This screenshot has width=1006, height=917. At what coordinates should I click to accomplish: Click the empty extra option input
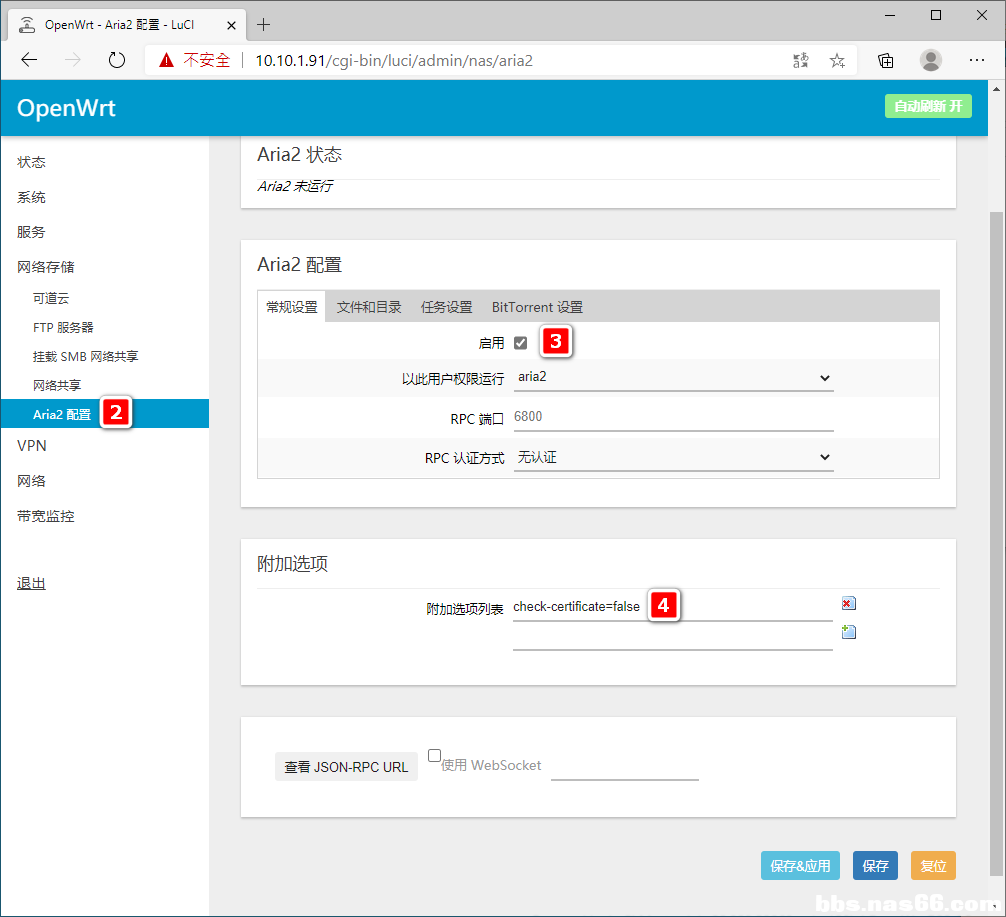coord(672,637)
